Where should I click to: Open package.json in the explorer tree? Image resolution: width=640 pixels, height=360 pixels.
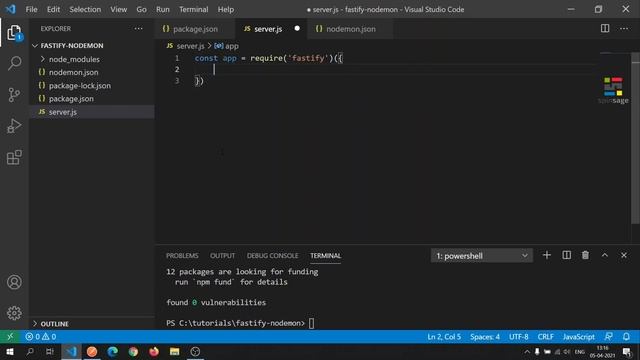tap(92, 98)
